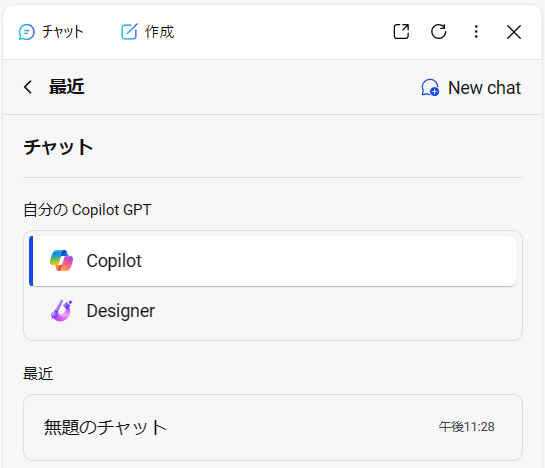Click the Copilot rainbow logo icon

(62, 260)
